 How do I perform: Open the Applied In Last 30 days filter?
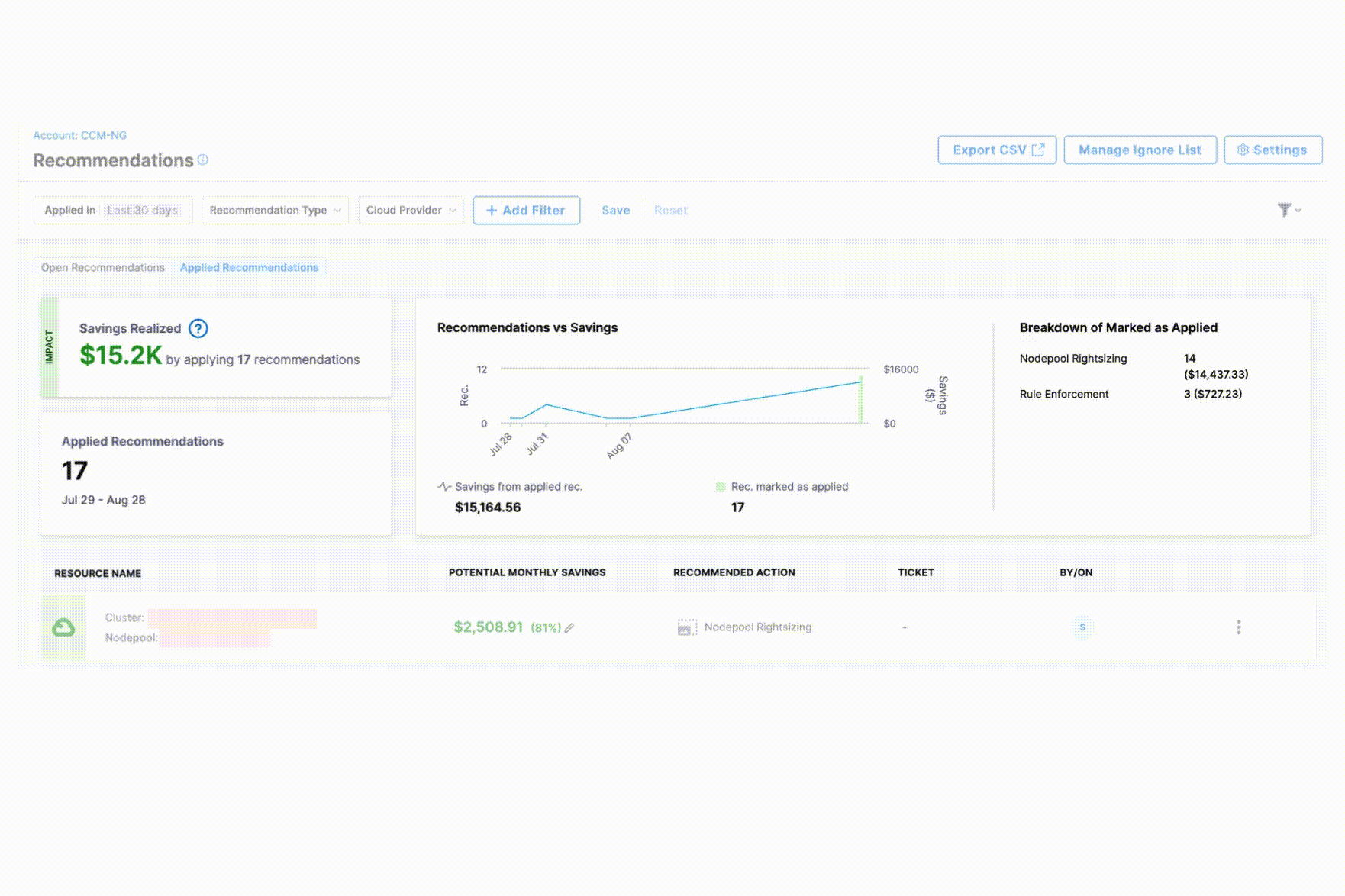[112, 211]
